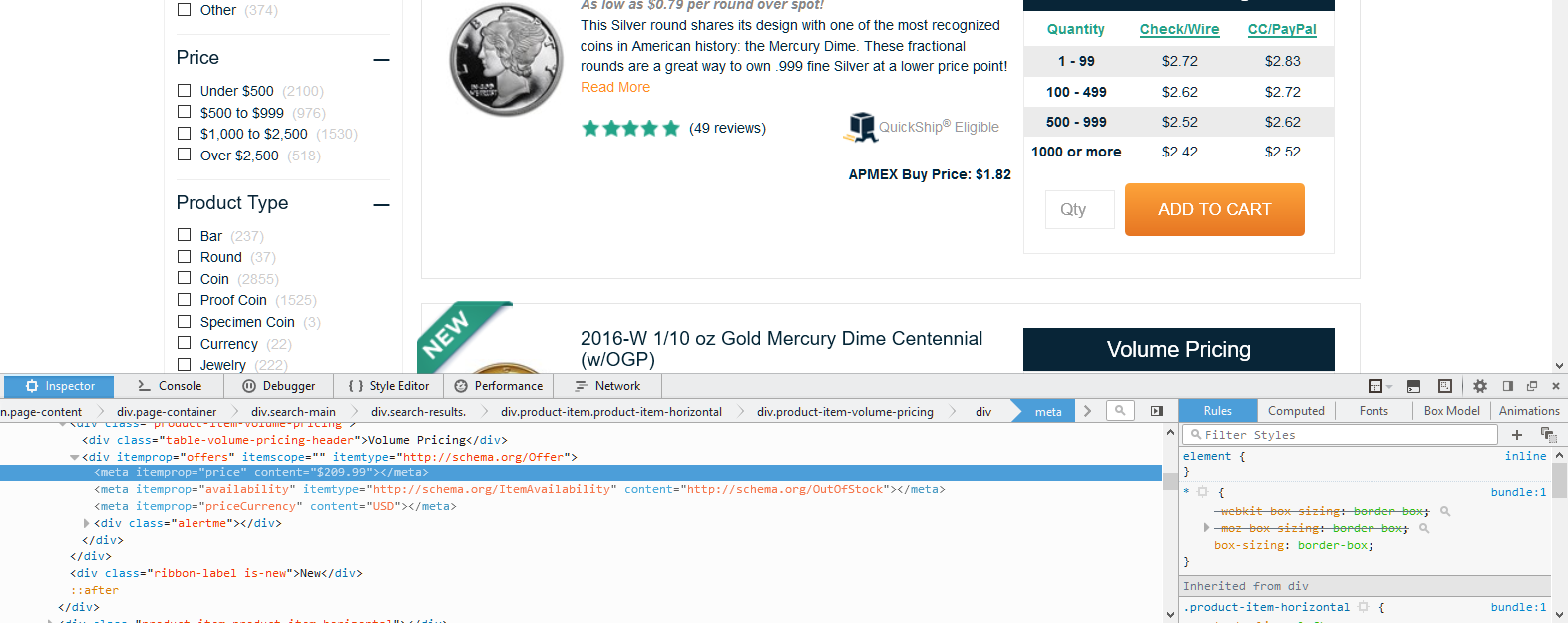Open devtools in separate window
This screenshot has width=1568, height=623.
point(1532,386)
